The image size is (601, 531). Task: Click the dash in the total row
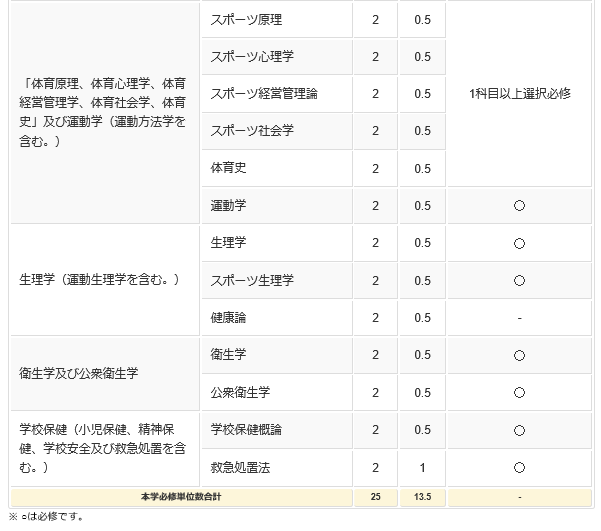[x=520, y=497]
